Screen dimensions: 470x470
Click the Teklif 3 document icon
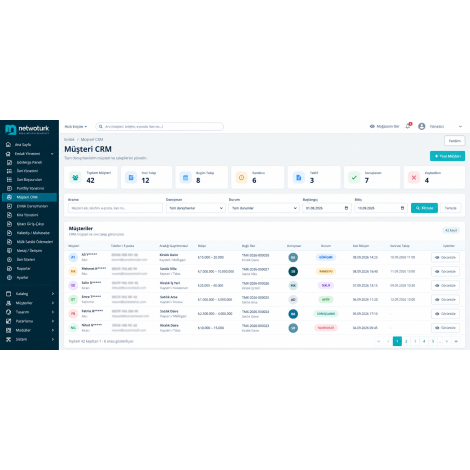(299, 177)
